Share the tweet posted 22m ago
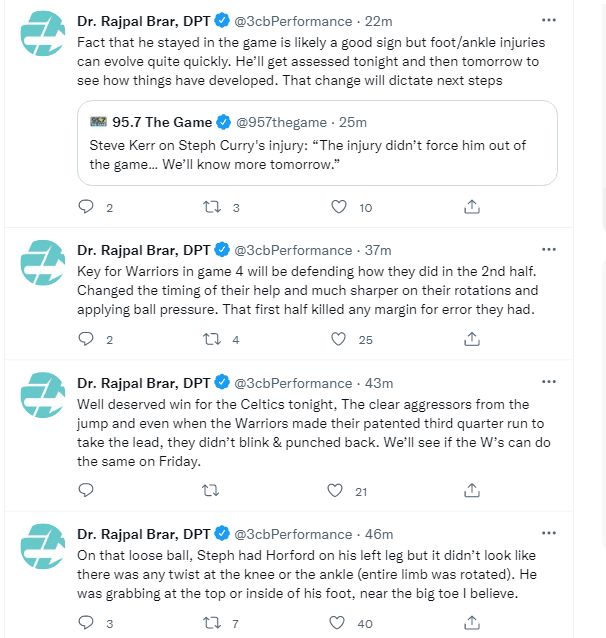Viewport: 606px width, 638px height. coord(471,207)
